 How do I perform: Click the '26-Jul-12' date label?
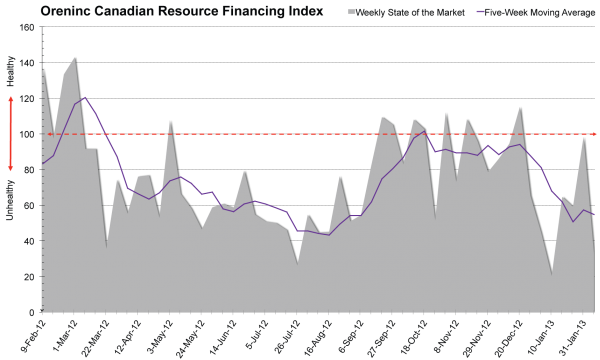point(288,337)
